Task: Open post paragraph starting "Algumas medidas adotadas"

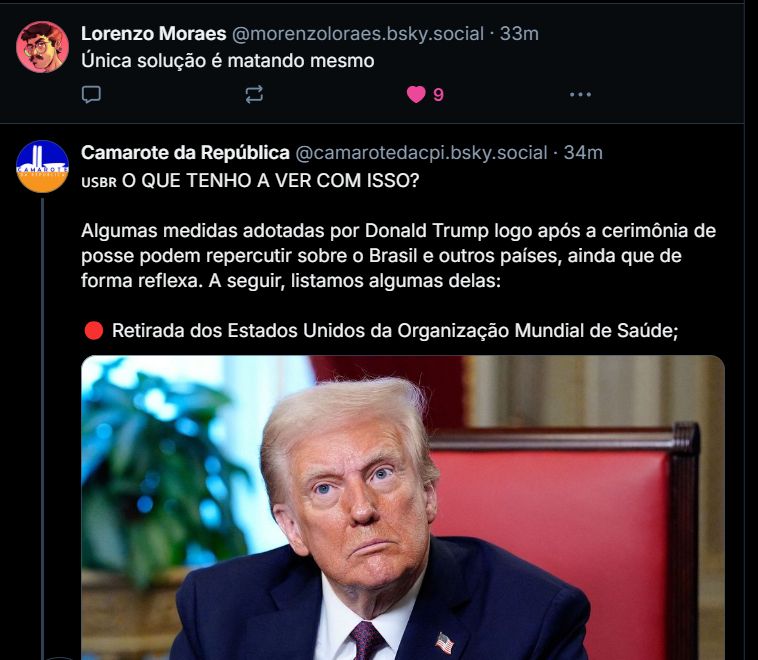Action: pos(398,255)
